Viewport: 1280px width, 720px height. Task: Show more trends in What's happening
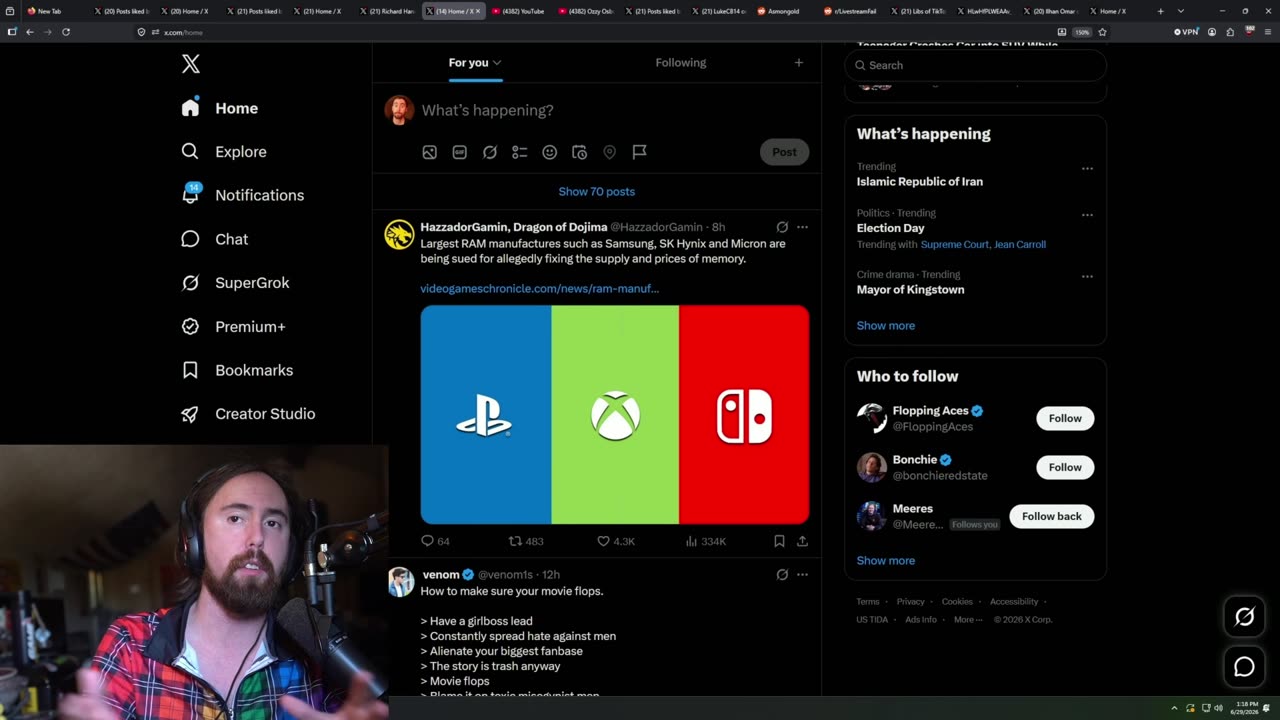(885, 325)
